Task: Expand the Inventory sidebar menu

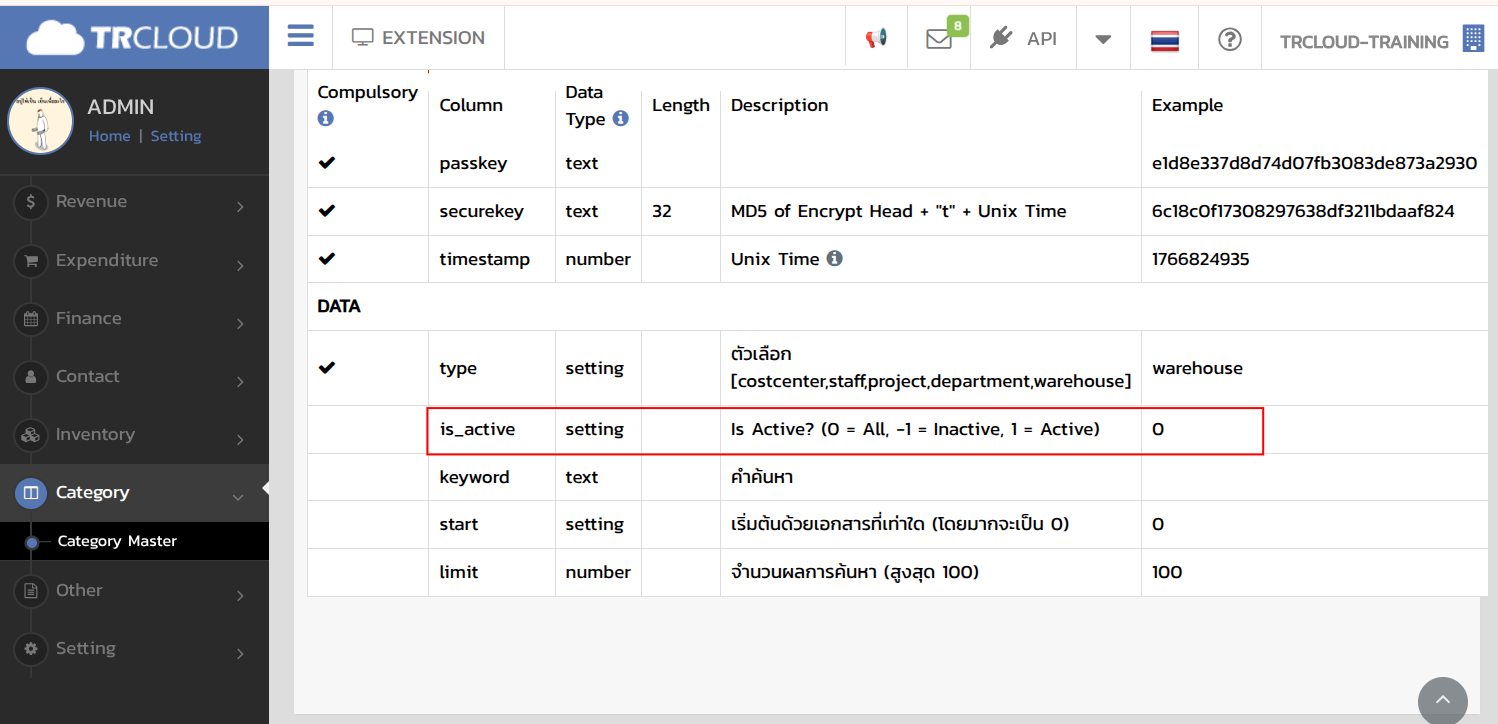Action: 134,435
